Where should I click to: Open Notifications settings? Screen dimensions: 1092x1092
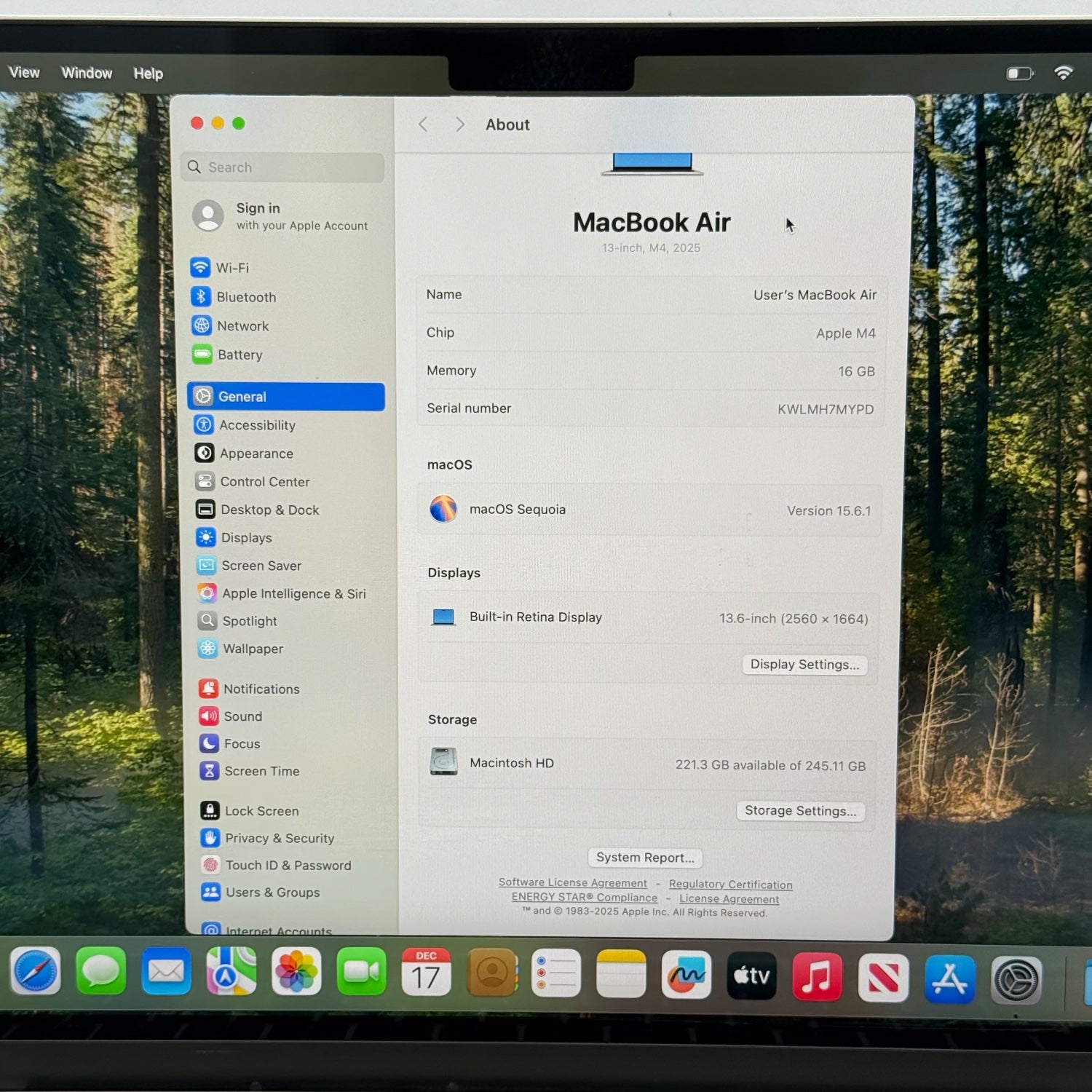pyautogui.click(x=261, y=689)
